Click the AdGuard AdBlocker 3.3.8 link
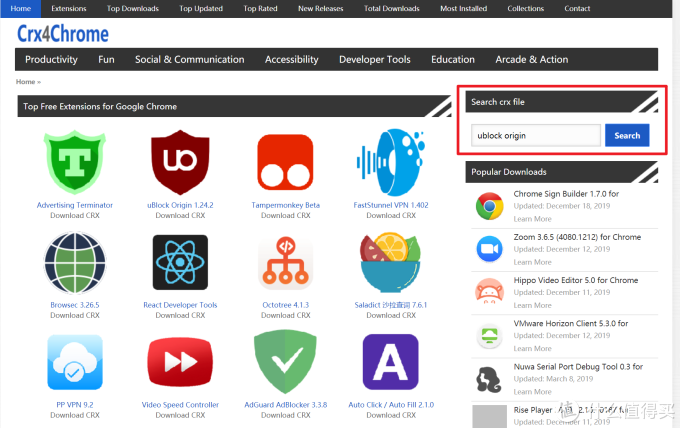This screenshot has width=680, height=428. pyautogui.click(x=285, y=405)
